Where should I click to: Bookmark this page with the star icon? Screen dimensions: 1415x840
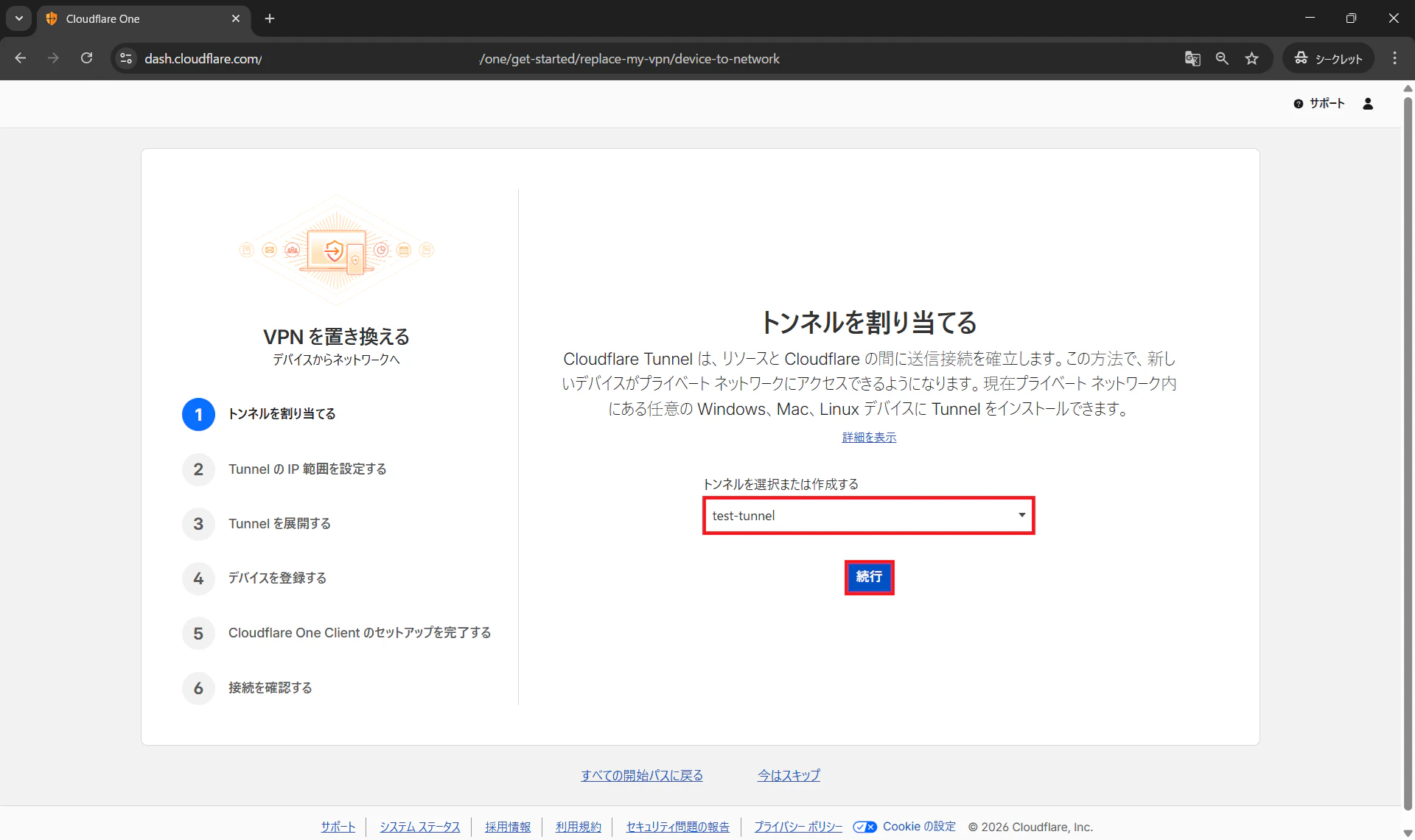click(x=1251, y=58)
